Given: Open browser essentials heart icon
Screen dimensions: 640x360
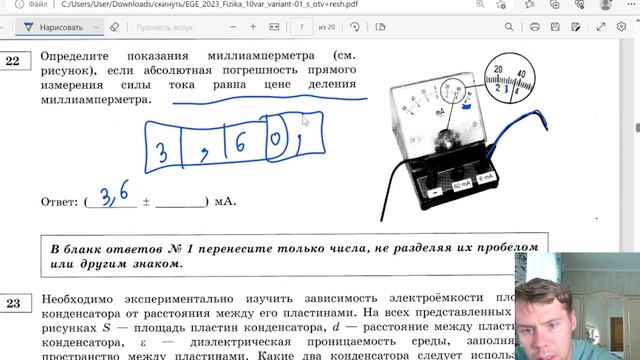Looking at the screenshot, I should (x=580, y=4).
